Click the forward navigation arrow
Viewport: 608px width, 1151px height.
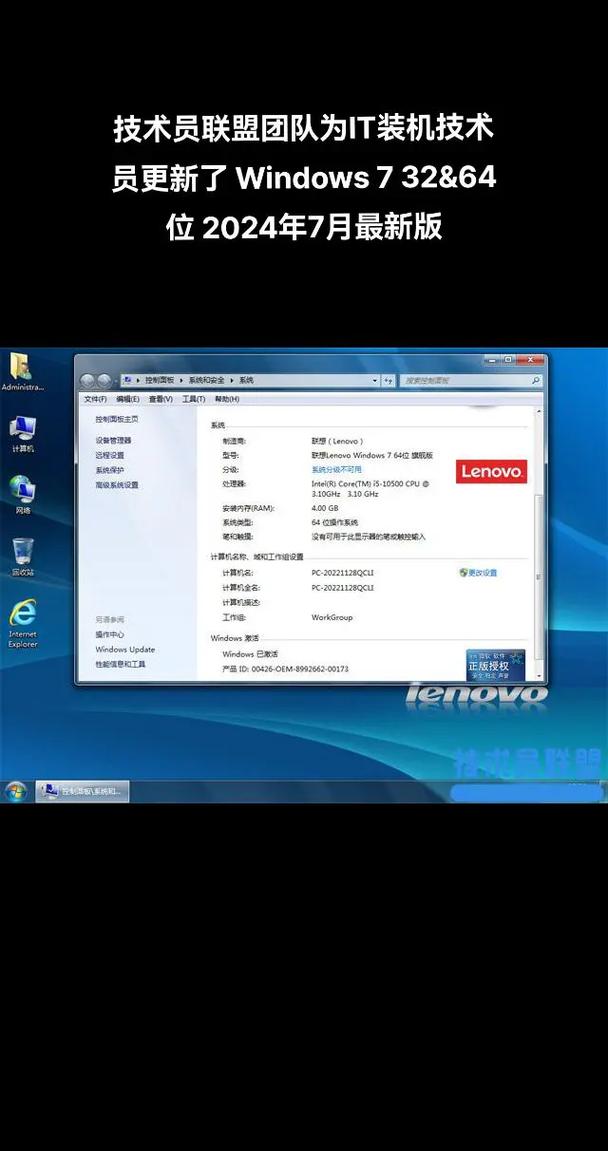(x=104, y=381)
